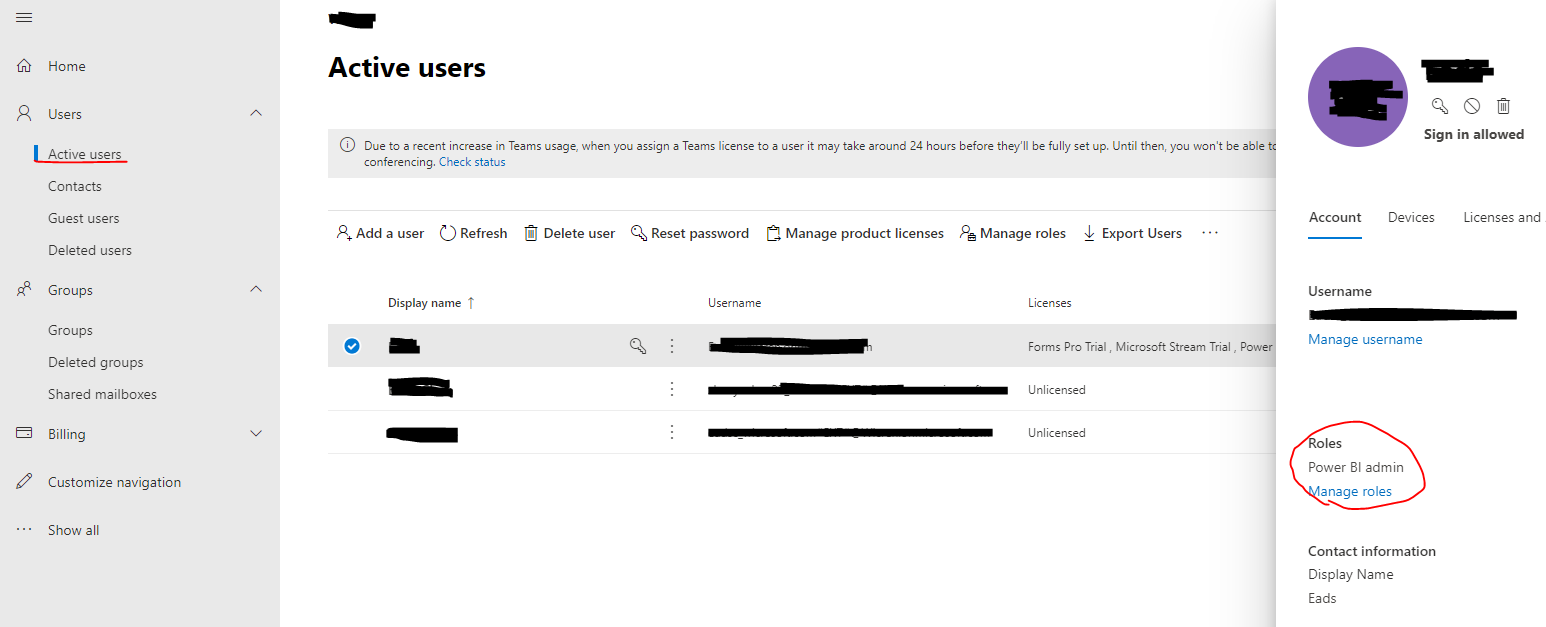1546x627 pixels.
Task: Click the reset password key icon in details panel
Action: pos(1439,105)
